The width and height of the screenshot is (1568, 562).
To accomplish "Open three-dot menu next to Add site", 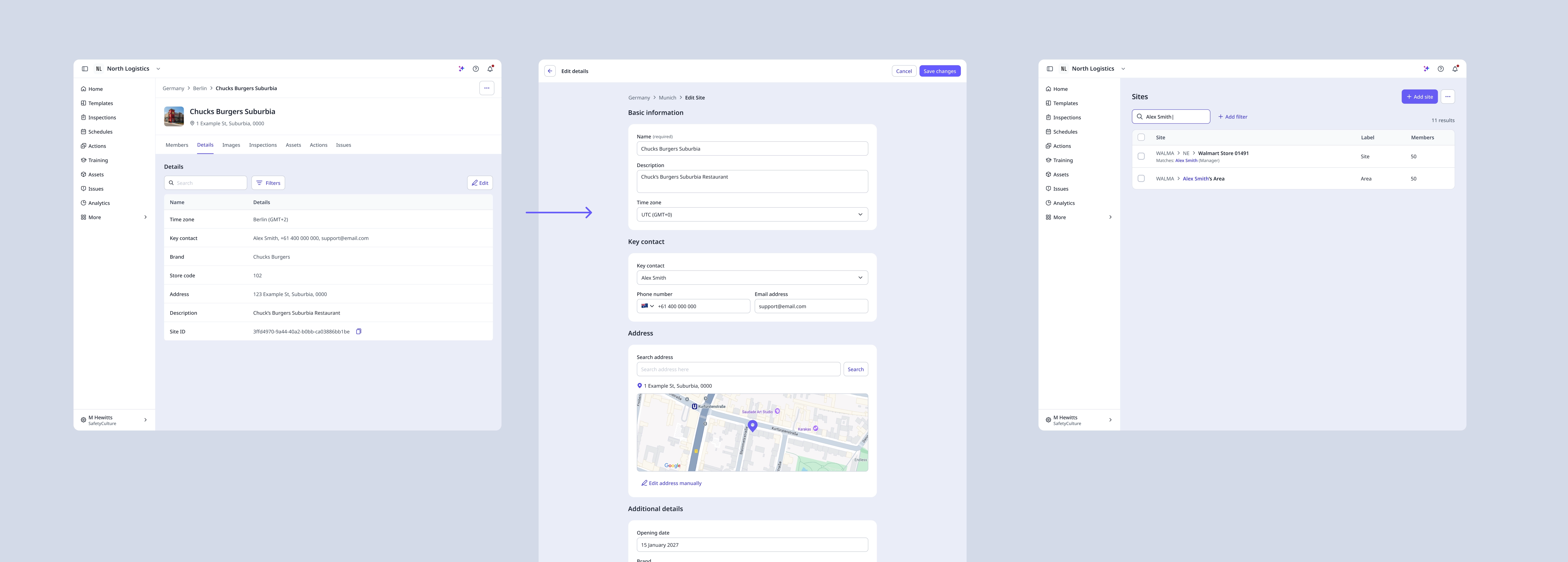I will click(x=1447, y=97).
